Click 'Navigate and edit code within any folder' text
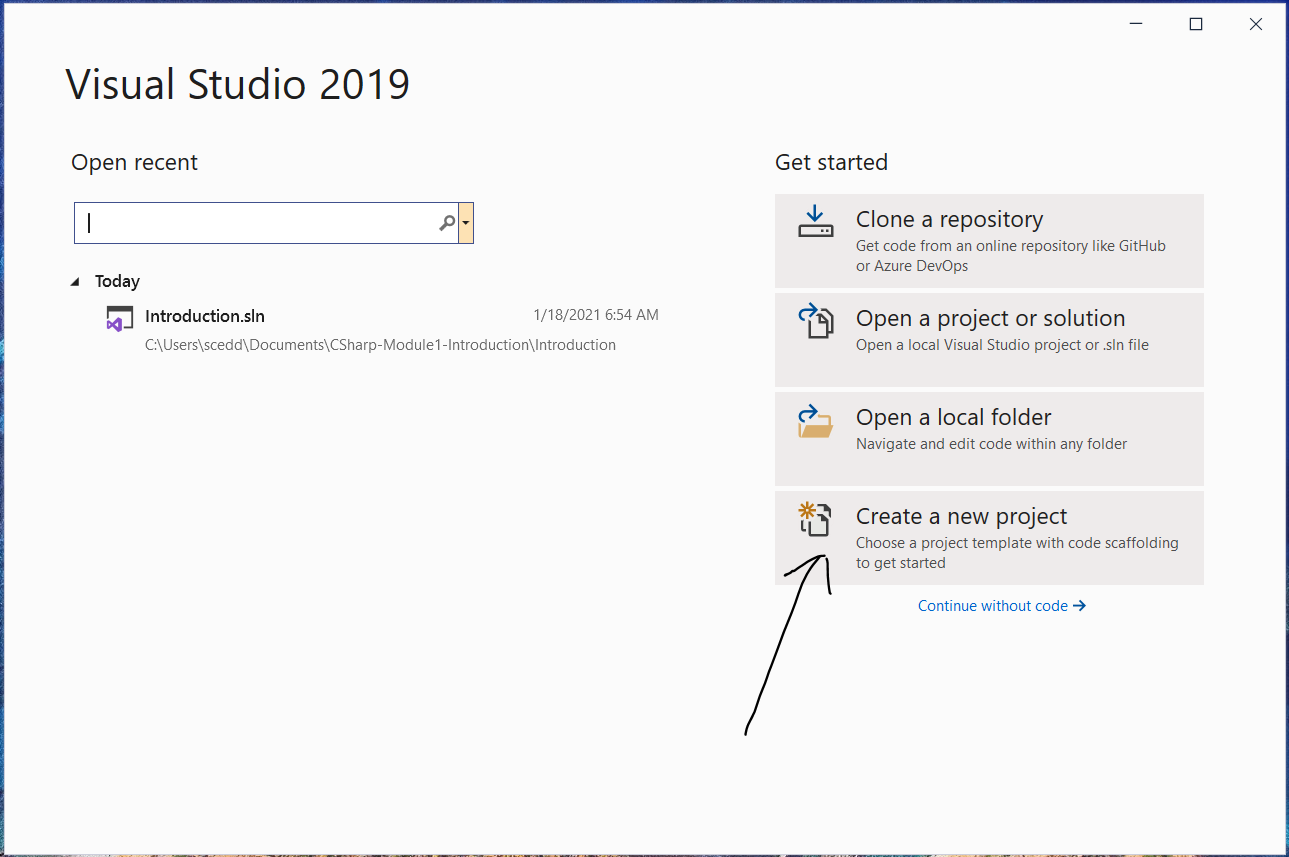Image resolution: width=1289 pixels, height=857 pixels. pos(991,444)
